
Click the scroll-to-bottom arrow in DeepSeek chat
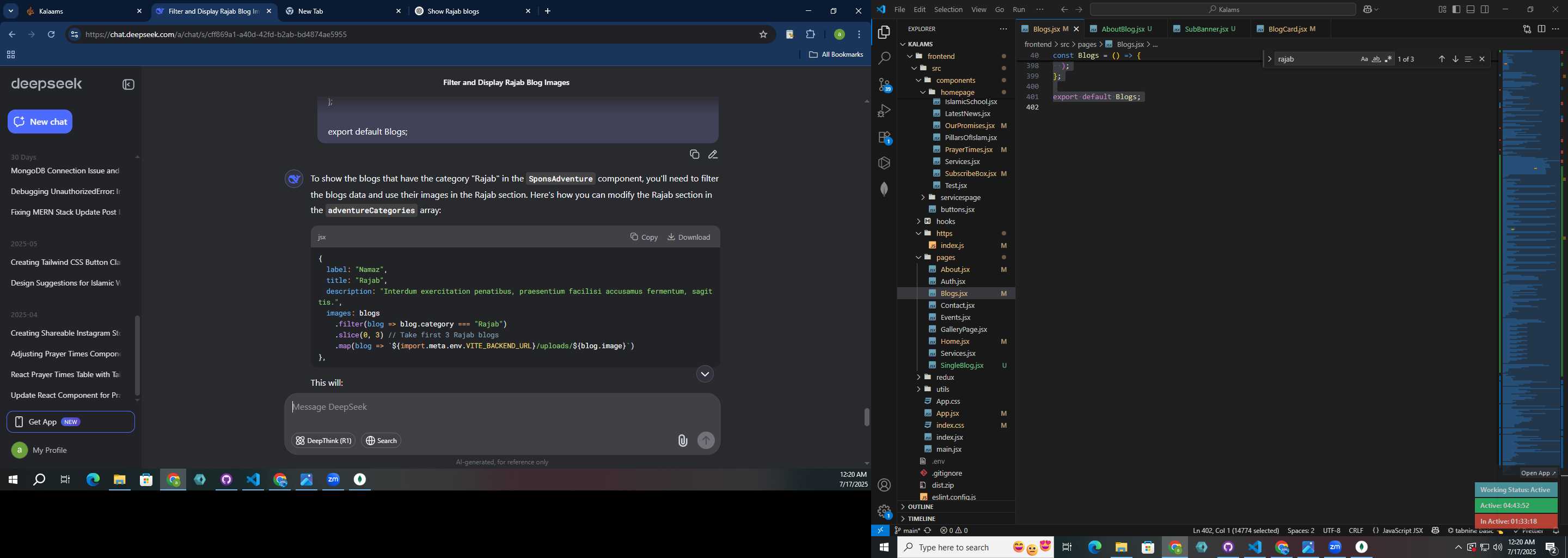tap(705, 374)
